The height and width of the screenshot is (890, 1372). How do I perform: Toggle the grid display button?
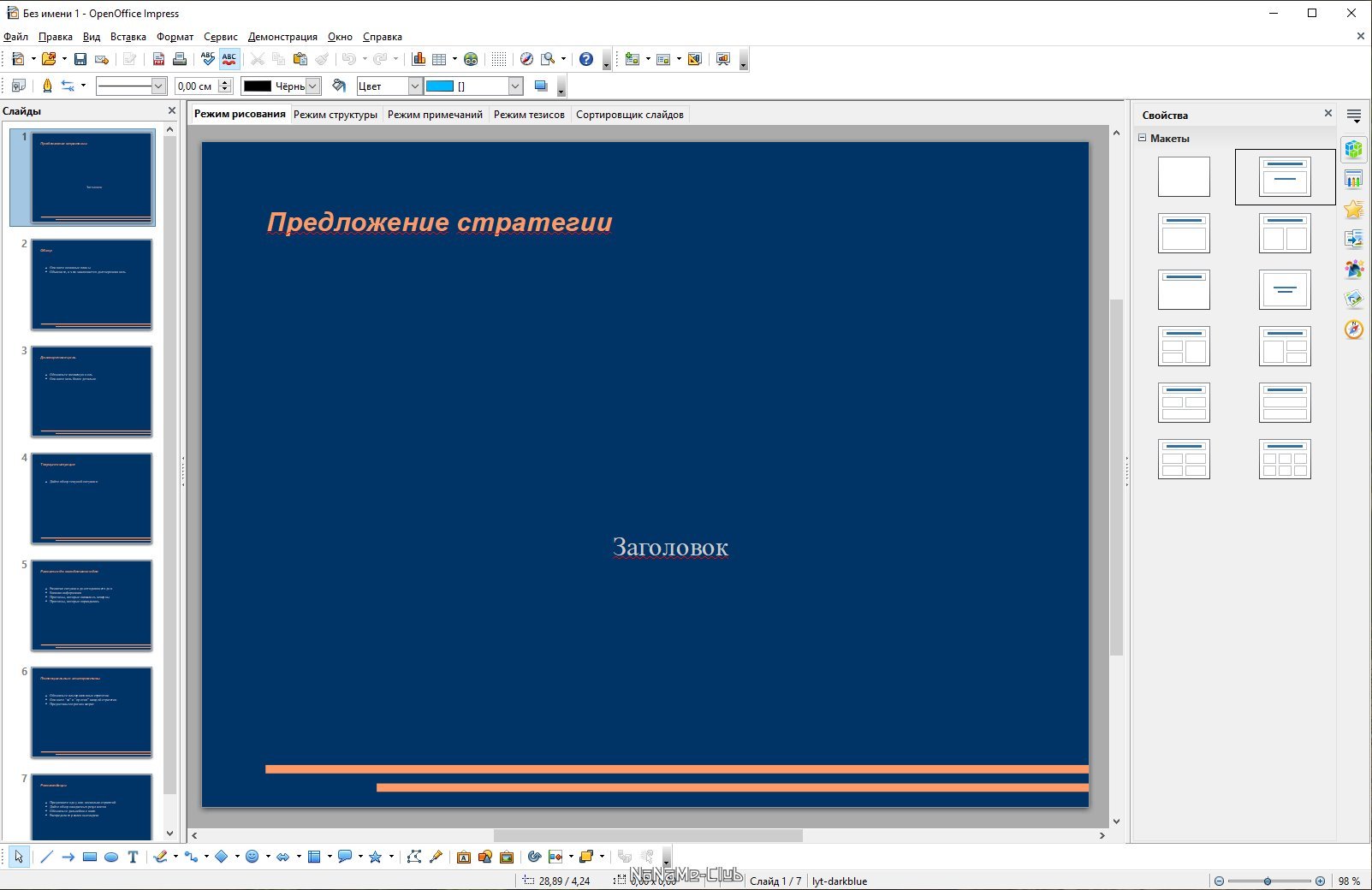[499, 59]
